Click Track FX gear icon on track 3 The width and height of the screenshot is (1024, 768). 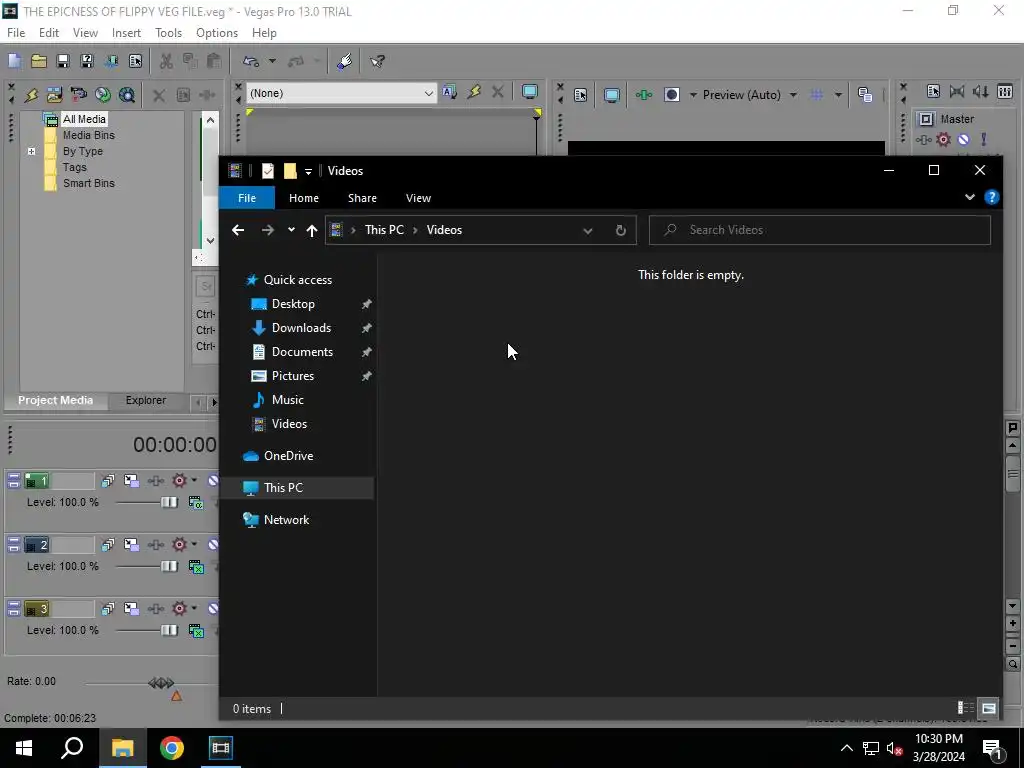[x=180, y=609]
